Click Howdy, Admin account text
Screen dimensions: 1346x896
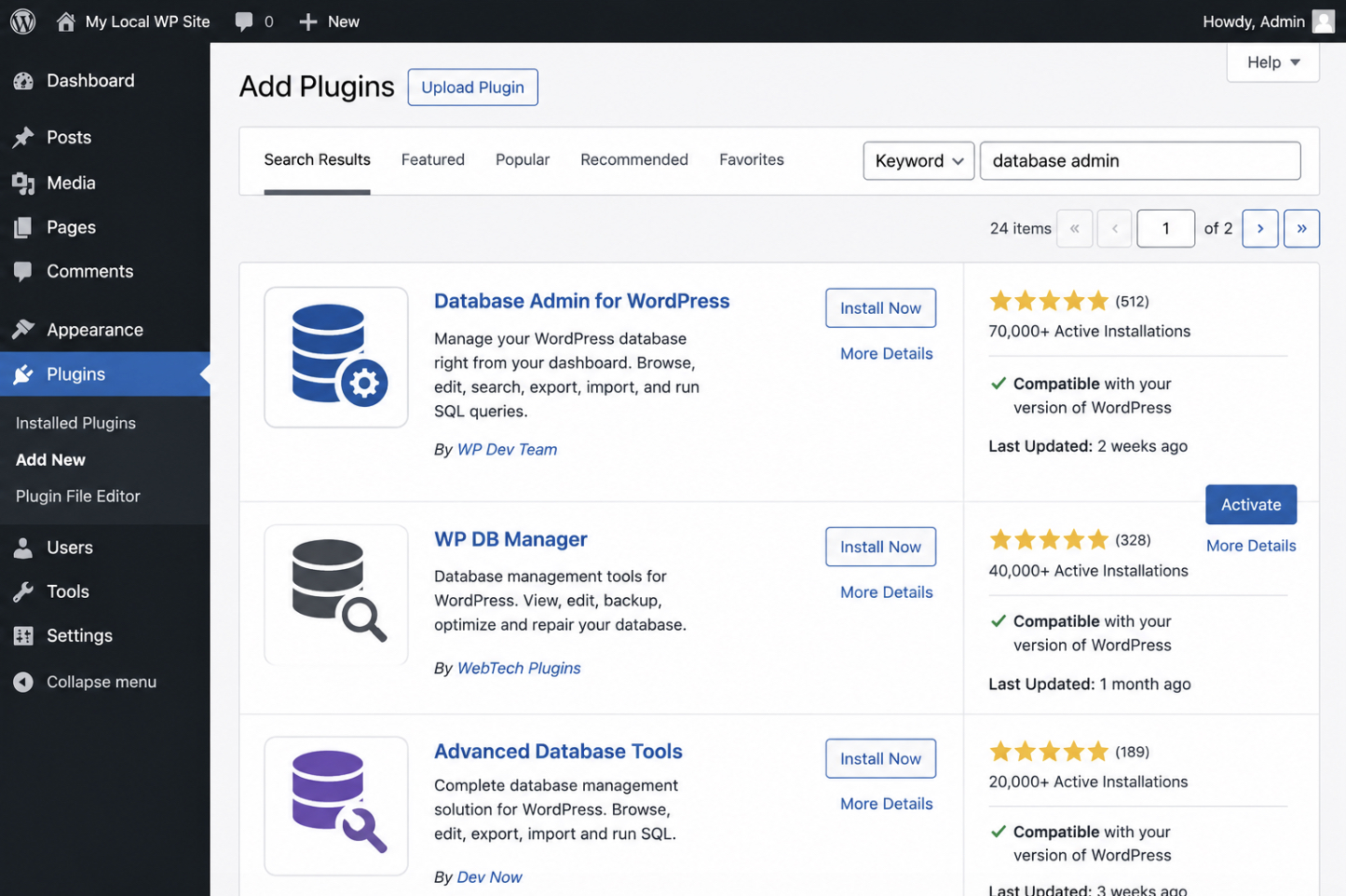point(1253,21)
